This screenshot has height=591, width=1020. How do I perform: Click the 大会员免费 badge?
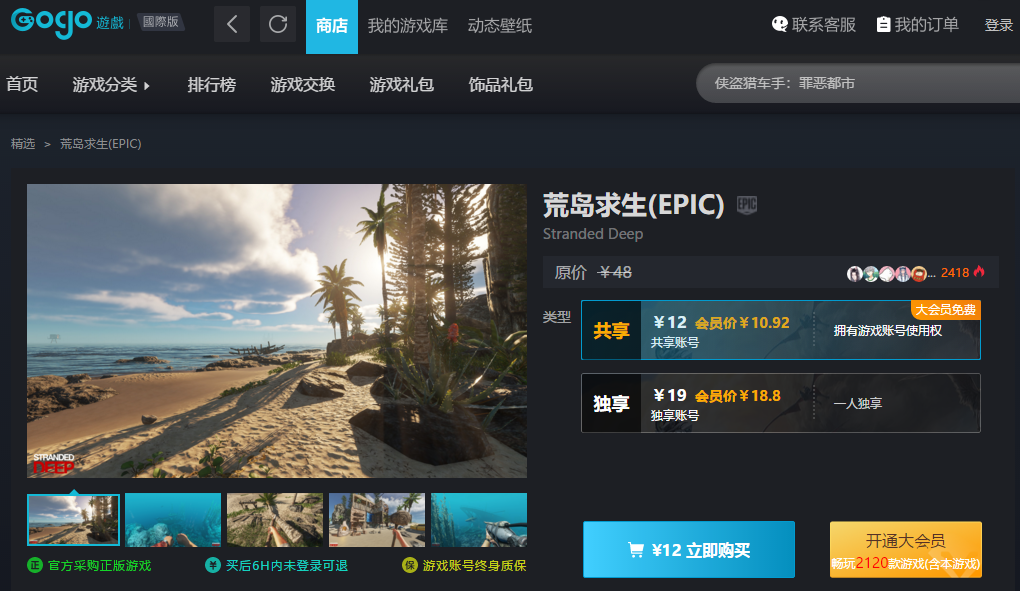coord(946,309)
